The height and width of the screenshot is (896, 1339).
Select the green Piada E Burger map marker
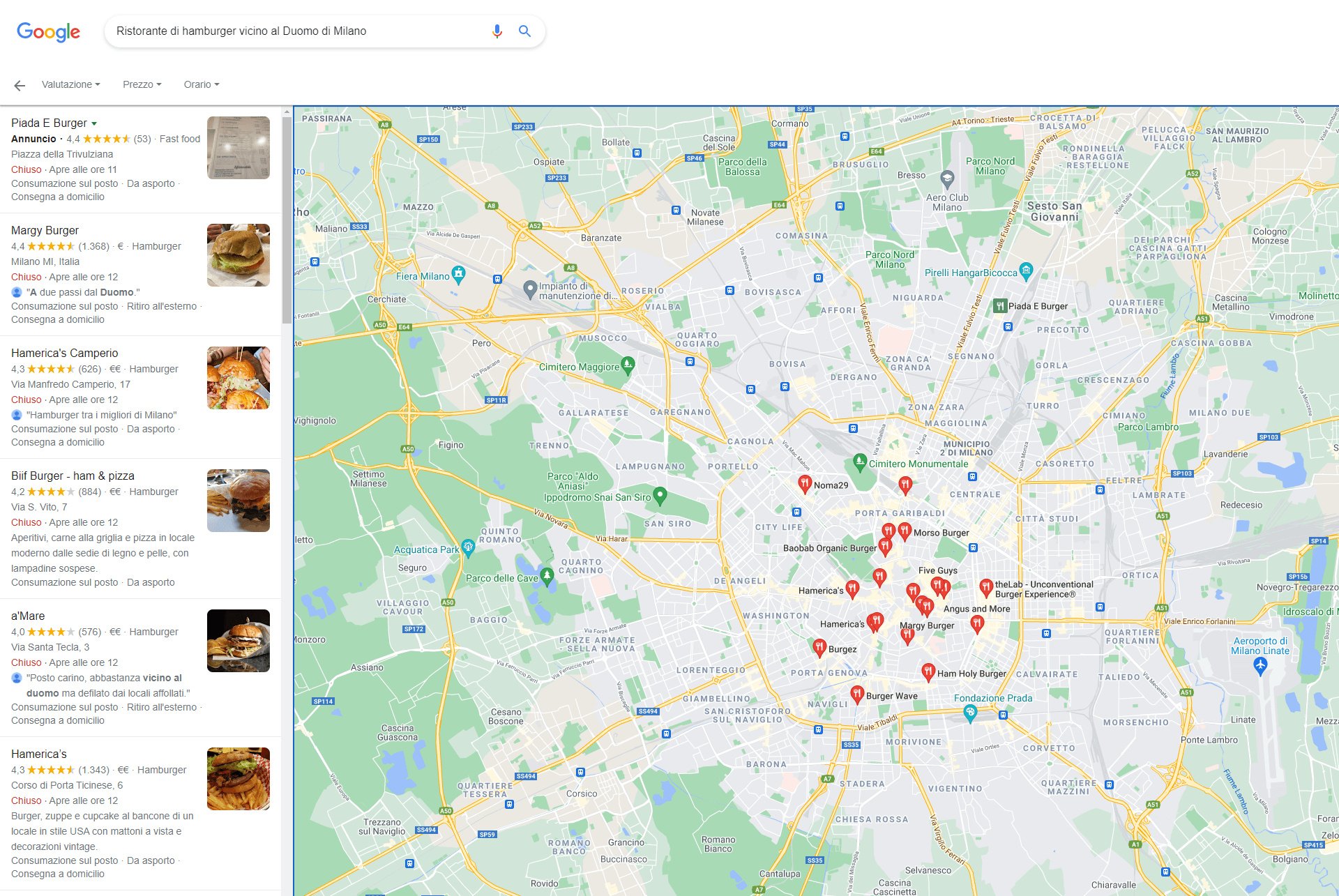pyautogui.click(x=1000, y=306)
